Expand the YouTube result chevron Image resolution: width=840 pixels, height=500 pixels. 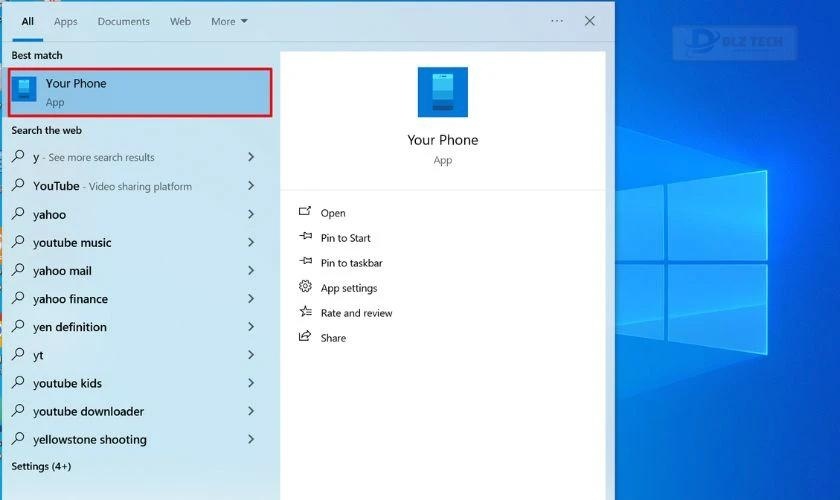[x=251, y=186]
